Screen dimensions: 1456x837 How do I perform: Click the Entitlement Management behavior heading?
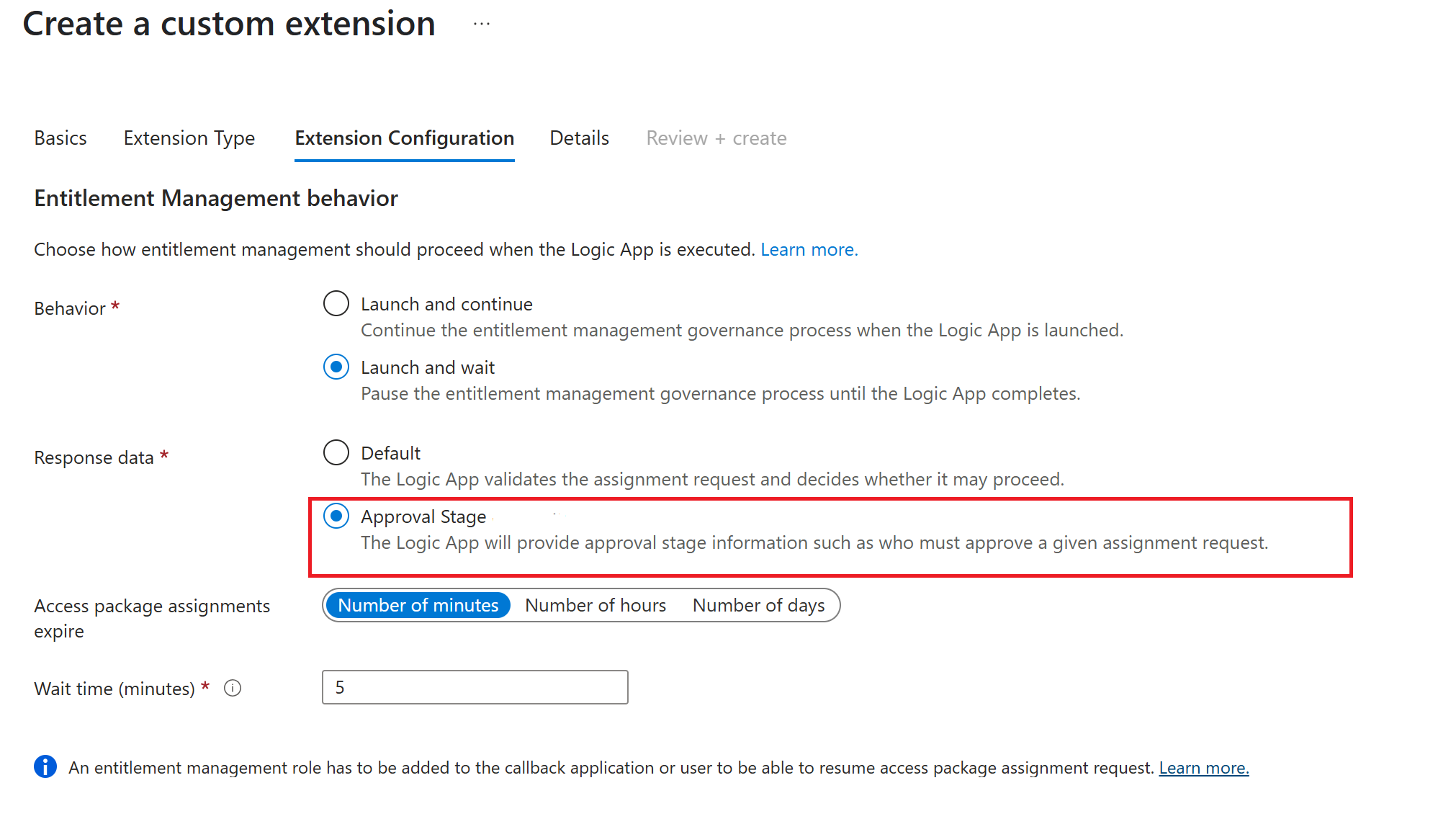pyautogui.click(x=215, y=198)
